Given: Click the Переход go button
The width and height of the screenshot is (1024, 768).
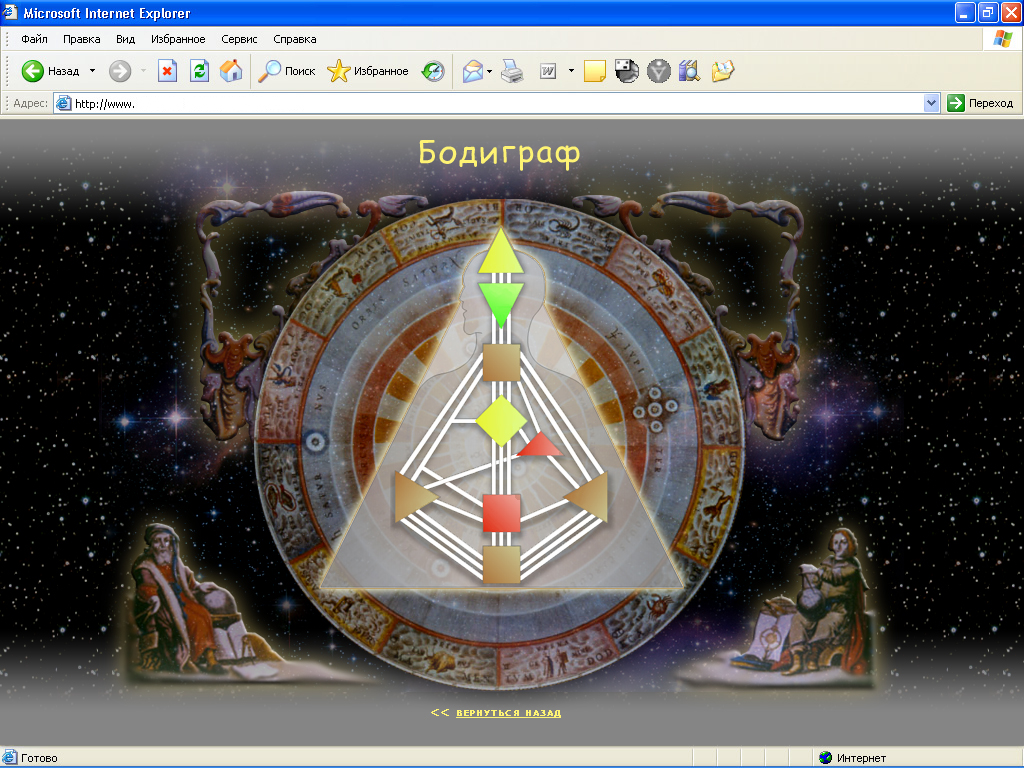Looking at the screenshot, I should [x=980, y=103].
